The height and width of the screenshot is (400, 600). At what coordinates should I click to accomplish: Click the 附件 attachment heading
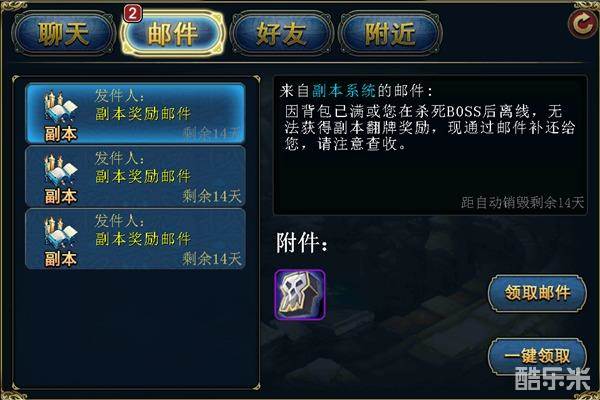[x=302, y=243]
